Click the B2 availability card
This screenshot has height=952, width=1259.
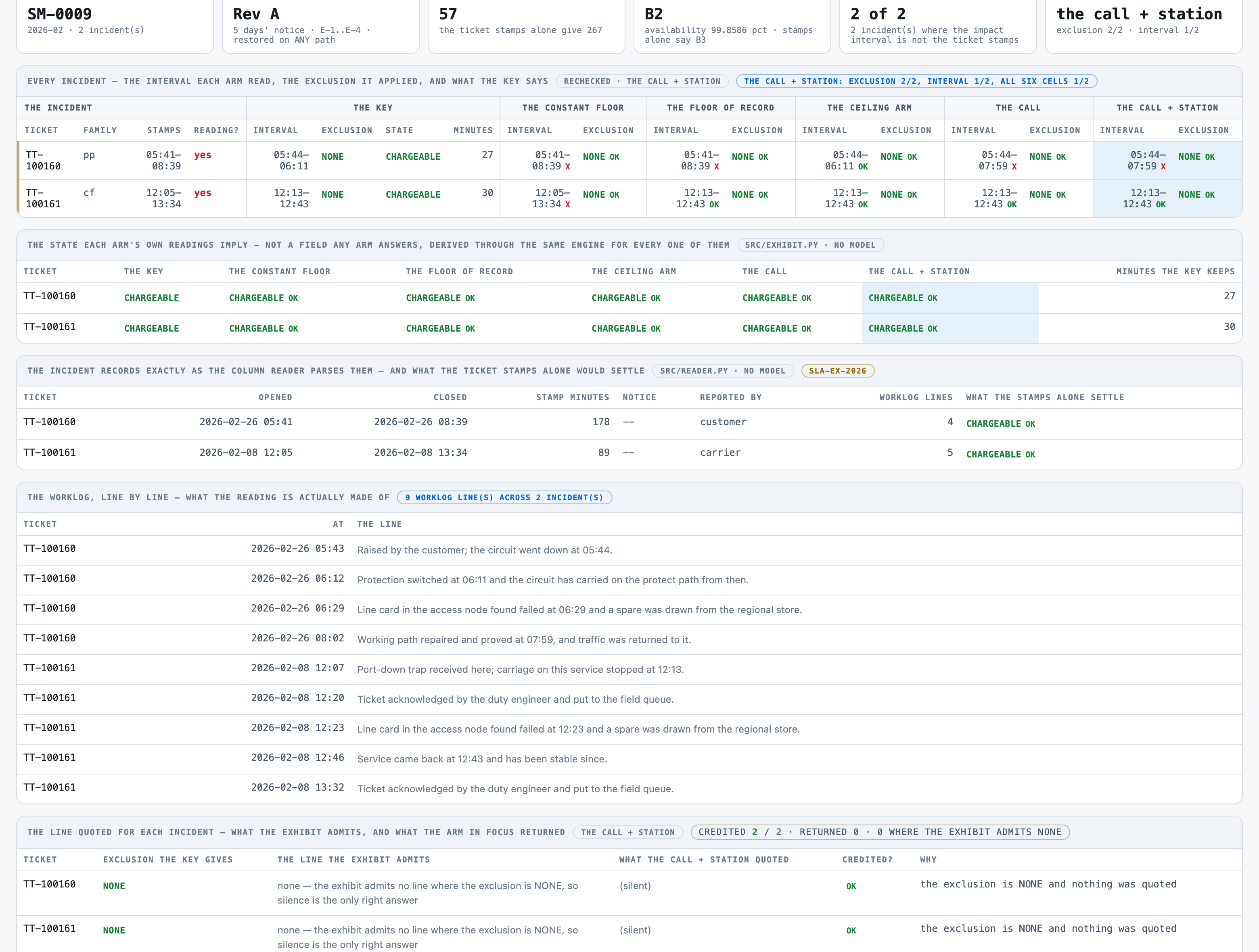[x=732, y=25]
